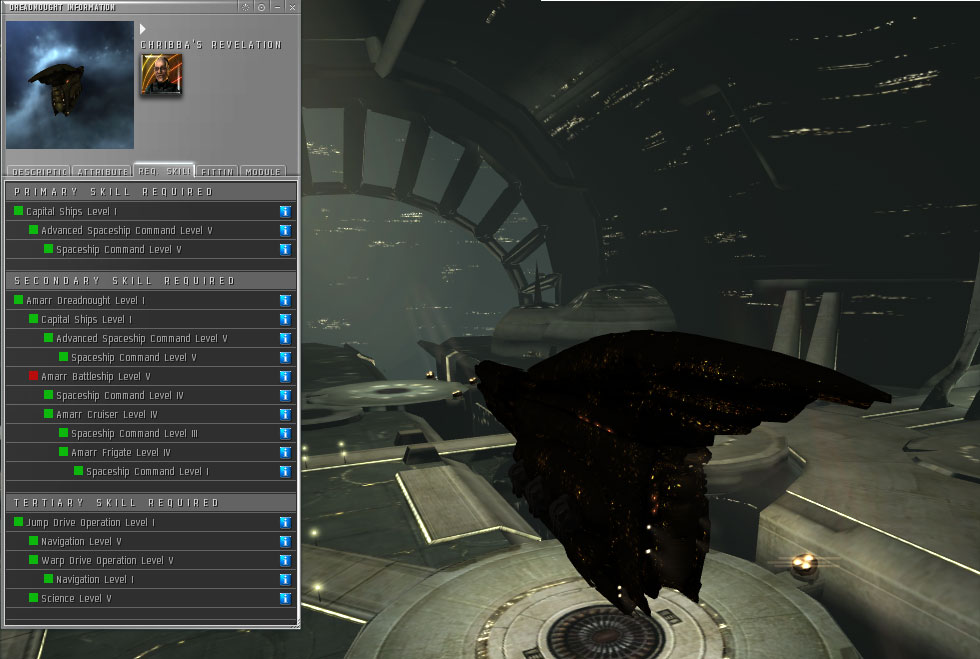
Task: Click the Revelation ship preview image
Action: [x=70, y=85]
